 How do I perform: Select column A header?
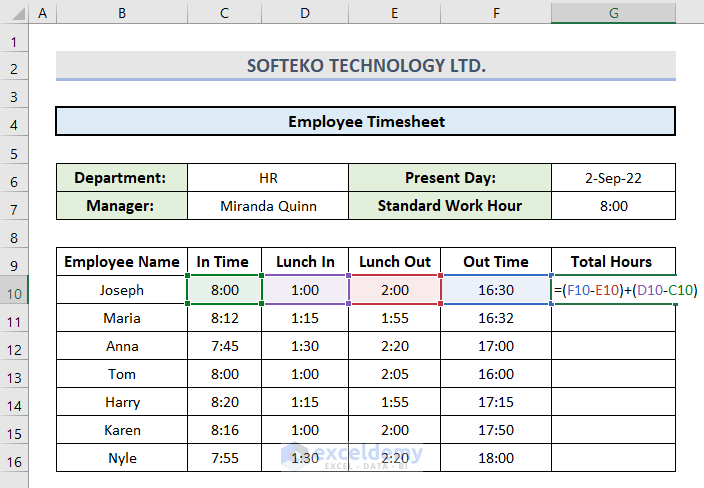[43, 13]
